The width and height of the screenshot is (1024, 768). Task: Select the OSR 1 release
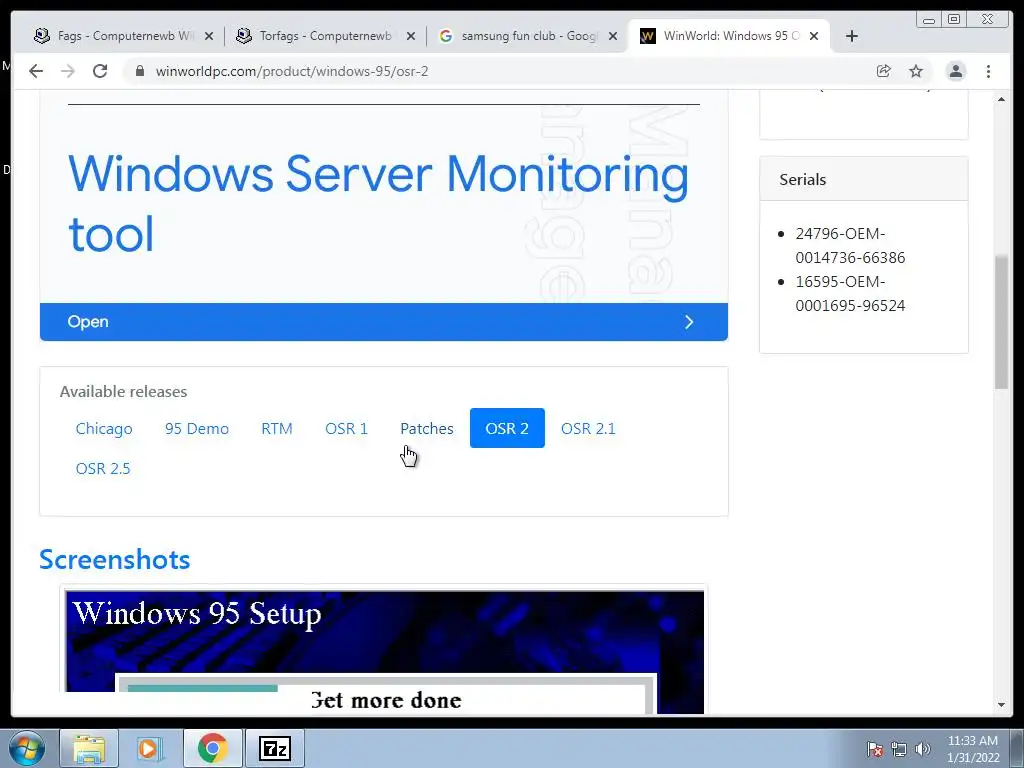(346, 428)
